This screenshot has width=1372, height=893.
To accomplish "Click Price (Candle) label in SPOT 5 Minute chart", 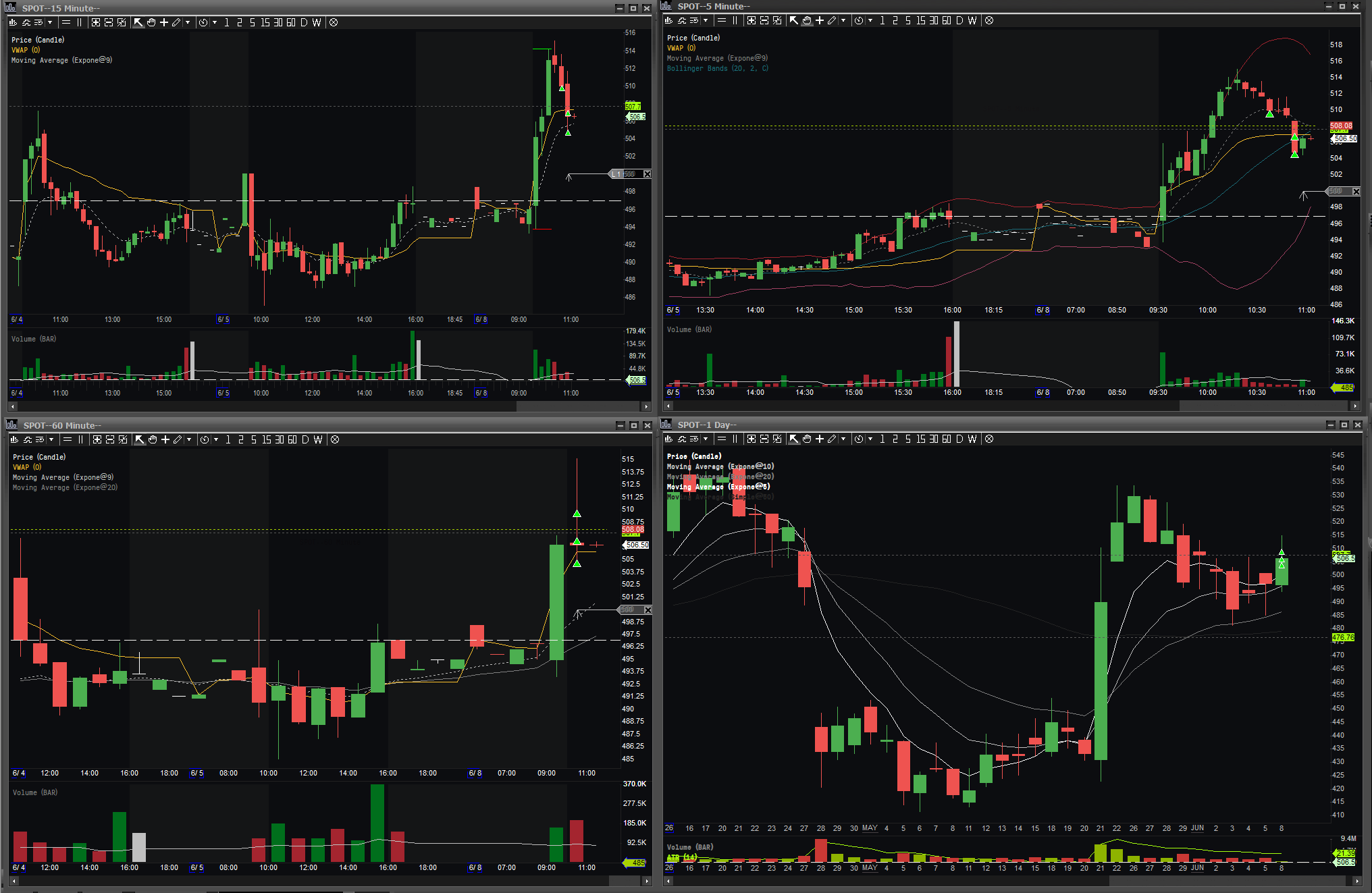I will pos(693,38).
